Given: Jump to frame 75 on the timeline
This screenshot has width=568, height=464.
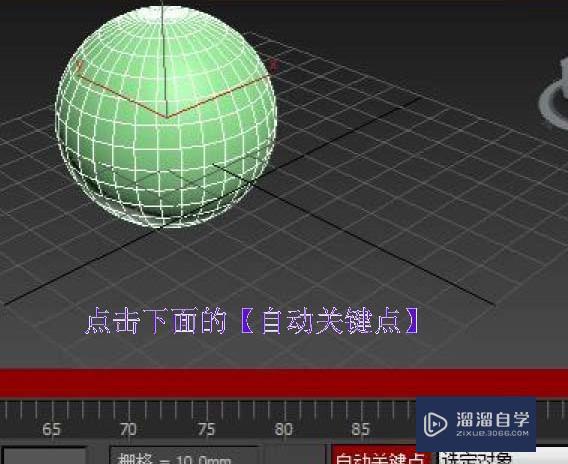Looking at the screenshot, I should 206,429.
